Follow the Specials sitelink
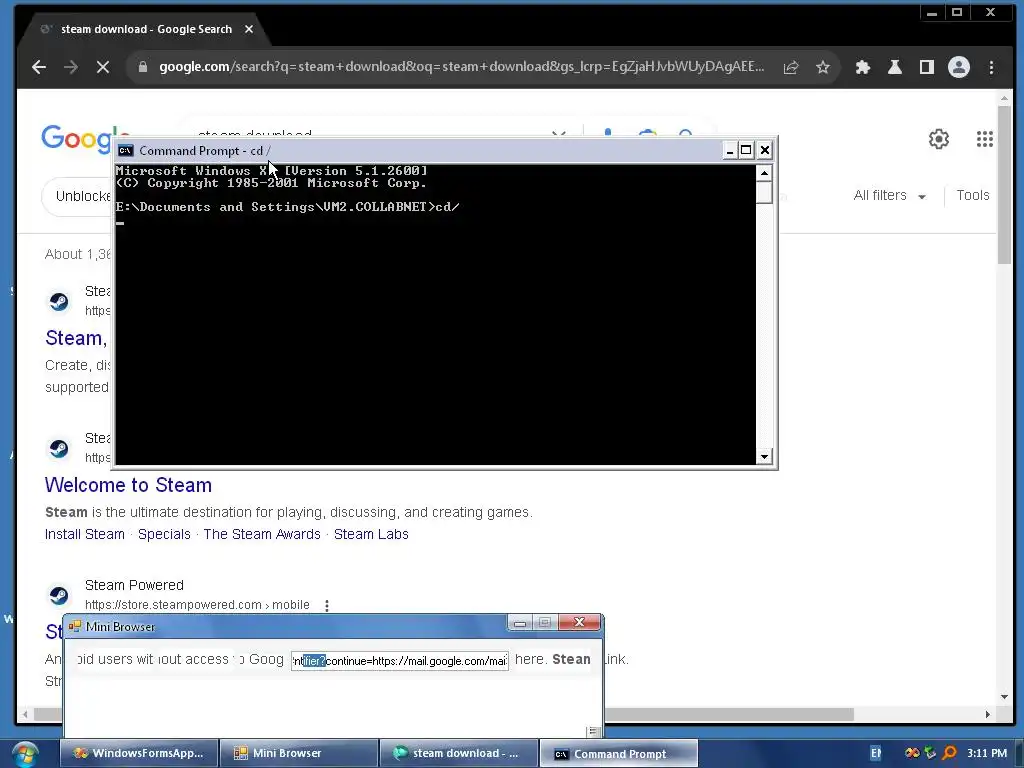Viewport: 1024px width, 768px height. click(164, 534)
